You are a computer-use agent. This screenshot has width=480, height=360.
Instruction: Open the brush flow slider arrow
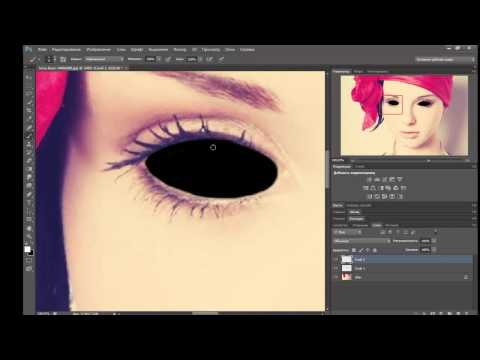click(201, 59)
